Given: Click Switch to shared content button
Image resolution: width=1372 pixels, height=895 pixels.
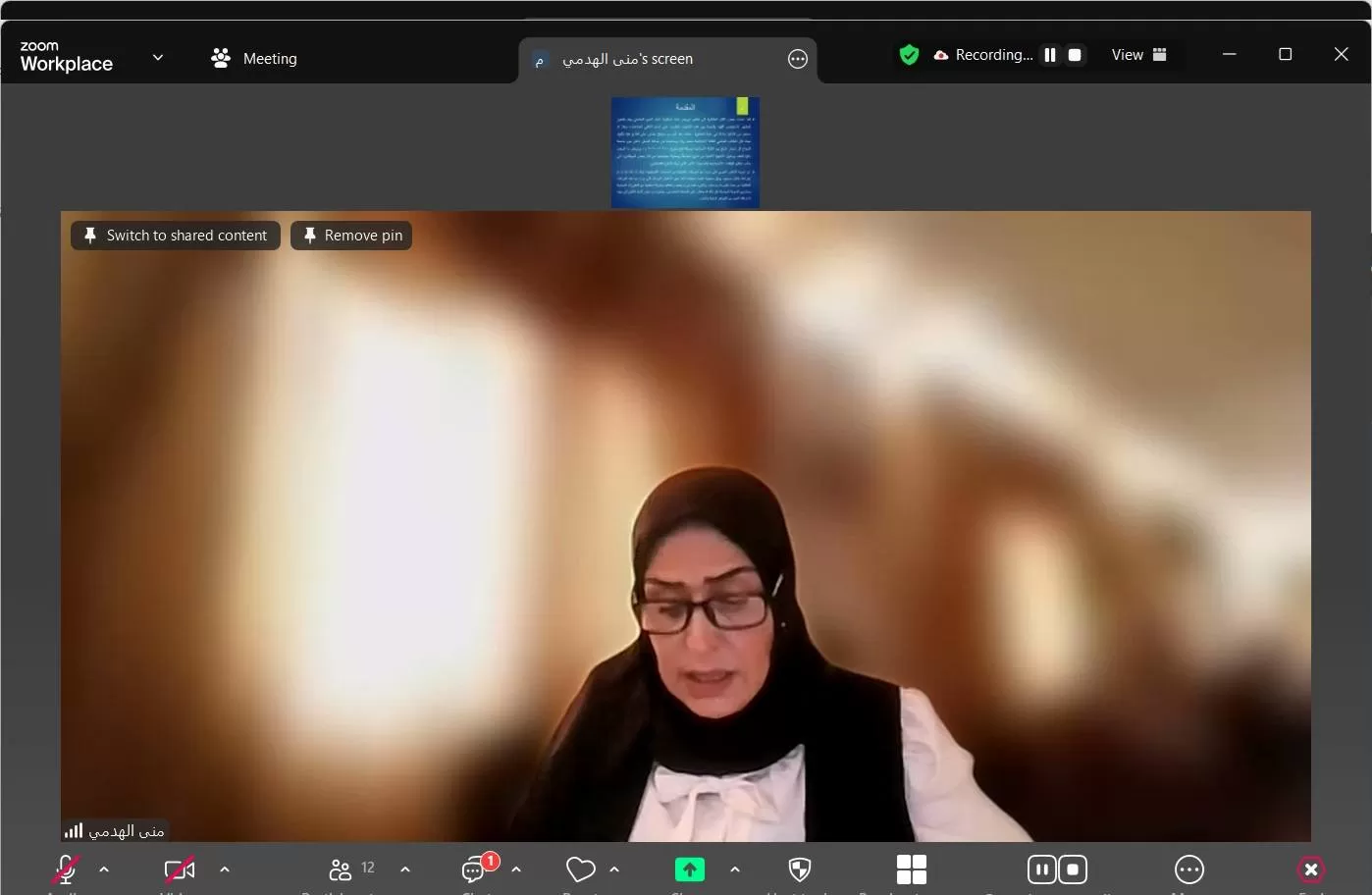Looking at the screenshot, I should coord(176,236).
